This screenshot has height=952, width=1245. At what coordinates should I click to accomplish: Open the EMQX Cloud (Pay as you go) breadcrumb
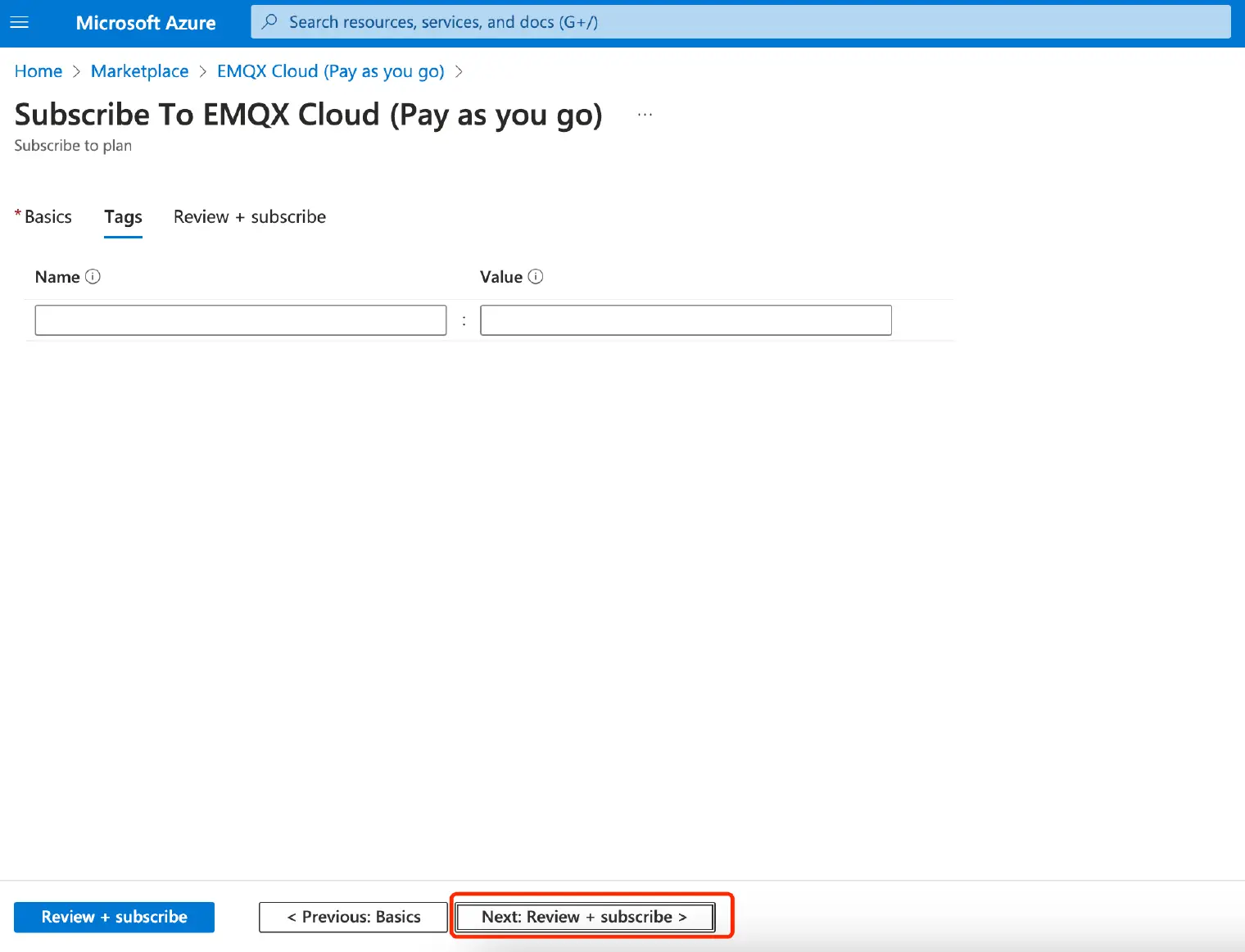tap(331, 71)
